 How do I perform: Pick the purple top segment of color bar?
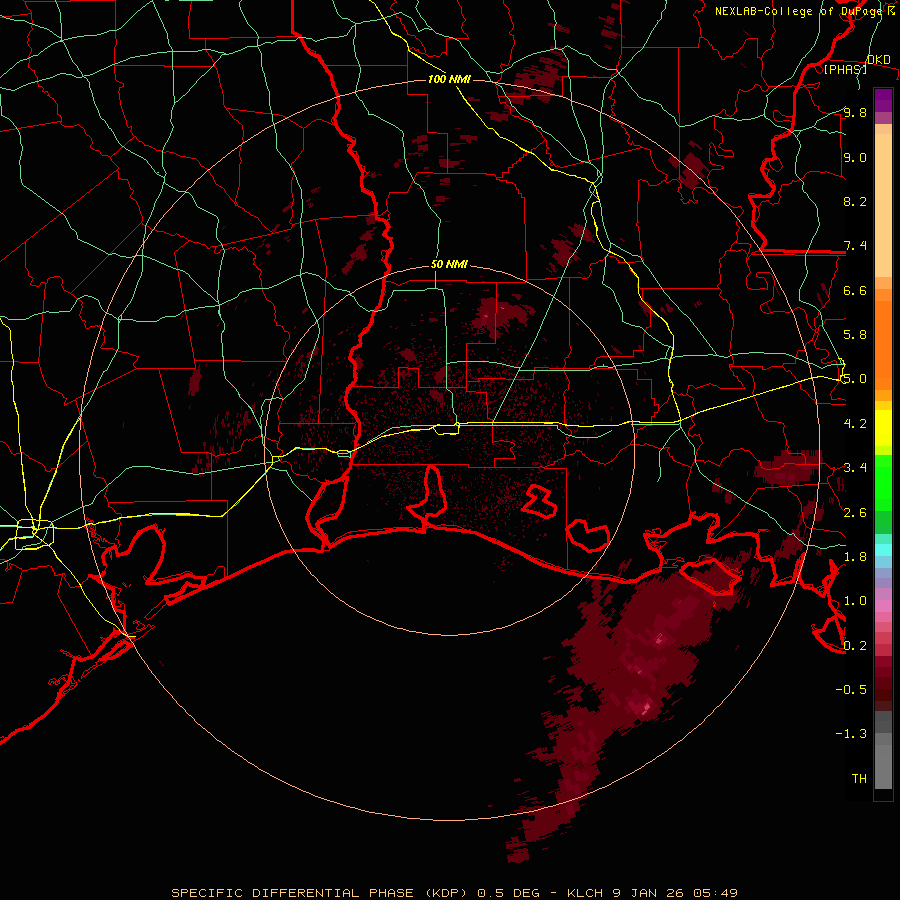point(883,100)
